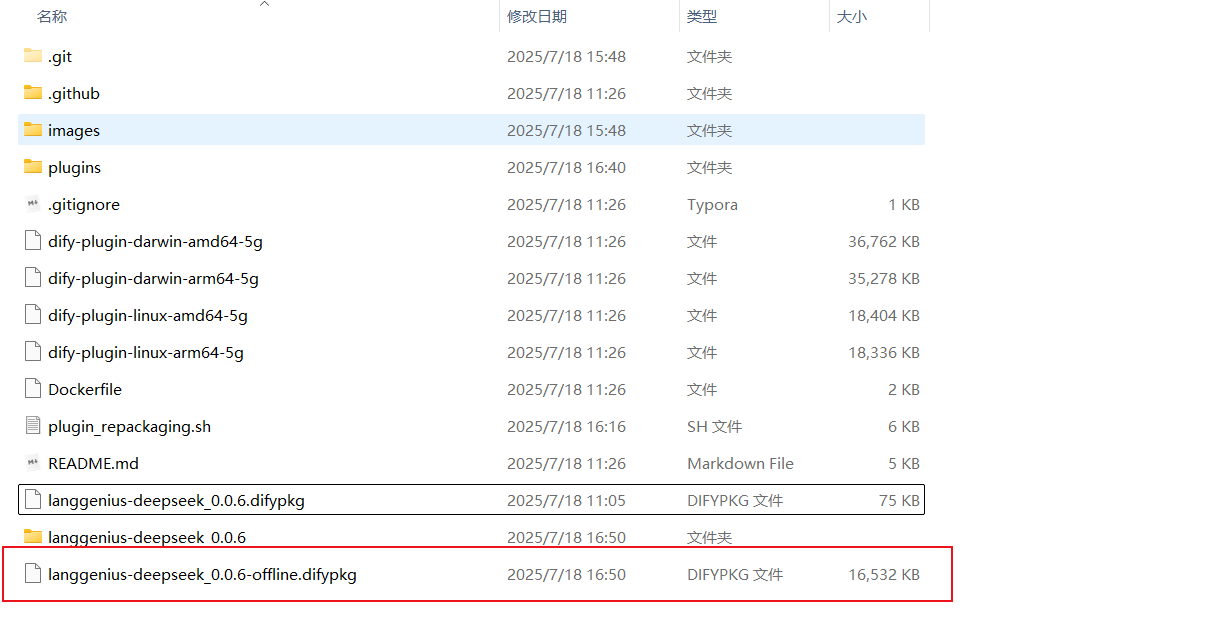1229x639 pixels.
Task: Click the langgenius-deepseek_0.0.6.difypkg file icon
Action: (33, 500)
